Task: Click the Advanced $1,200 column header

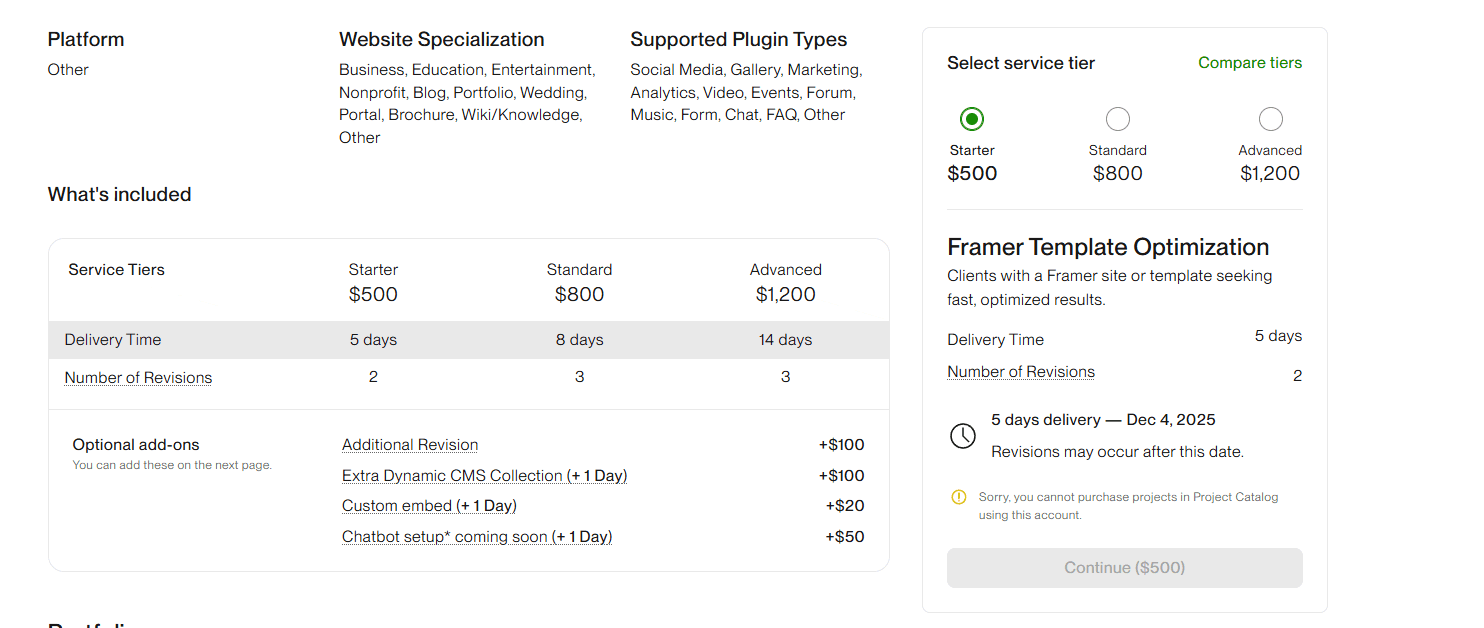Action: pyautogui.click(x=785, y=283)
